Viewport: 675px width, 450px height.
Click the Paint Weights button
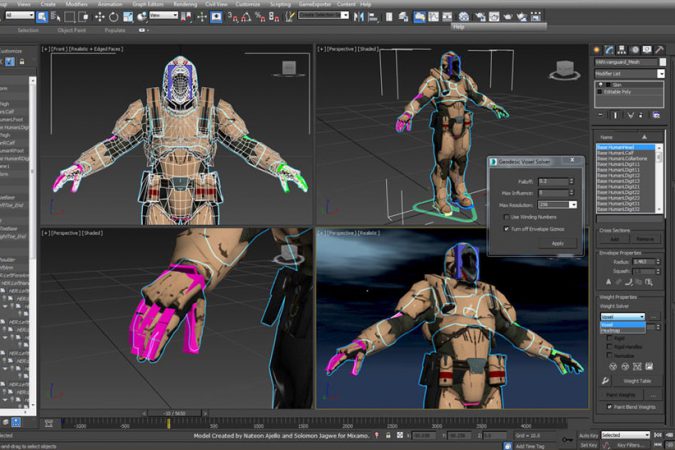point(621,394)
